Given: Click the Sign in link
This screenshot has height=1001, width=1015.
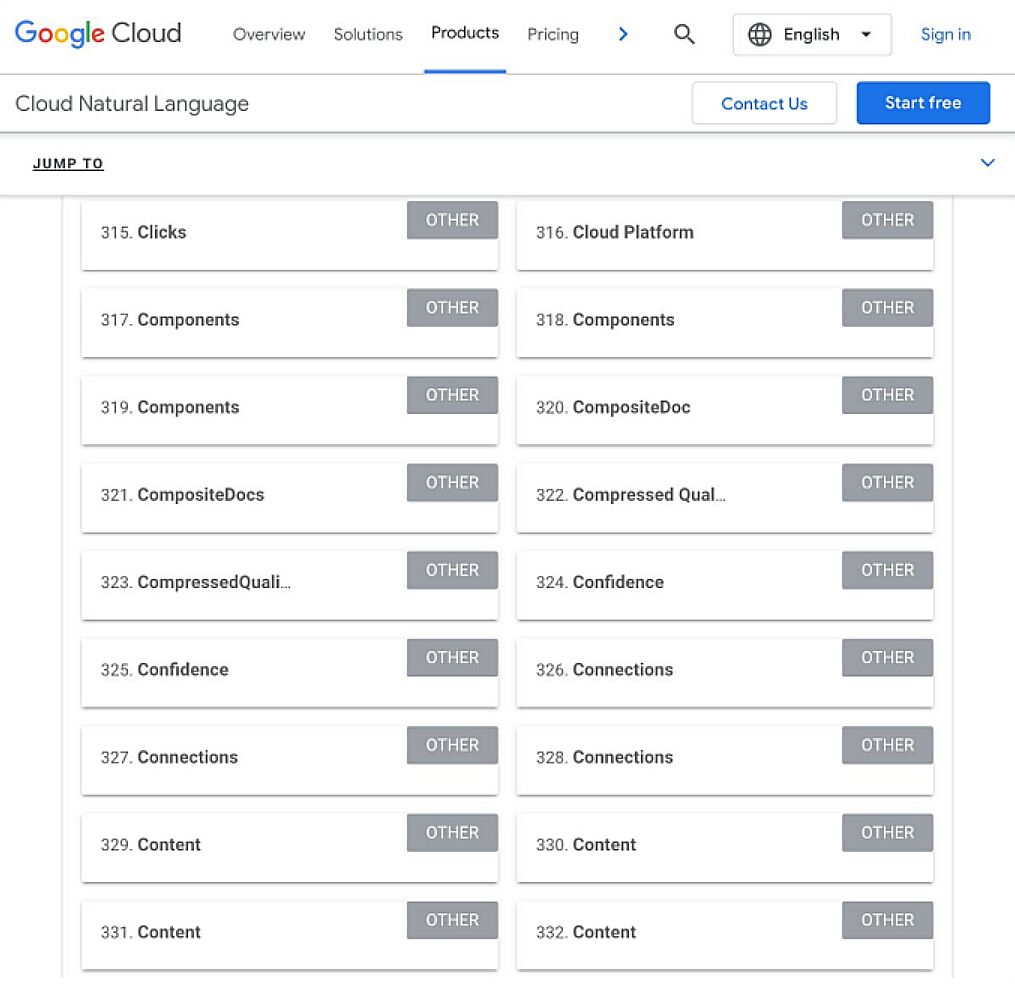Looking at the screenshot, I should click(x=944, y=34).
